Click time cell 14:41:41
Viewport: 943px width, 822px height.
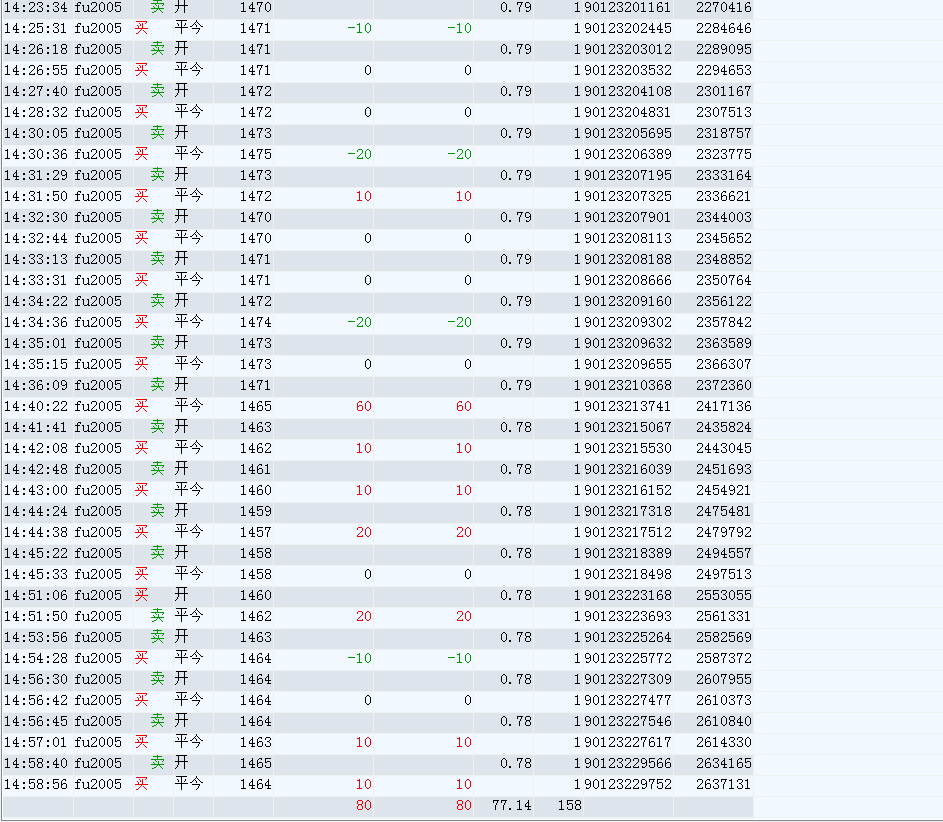35,428
